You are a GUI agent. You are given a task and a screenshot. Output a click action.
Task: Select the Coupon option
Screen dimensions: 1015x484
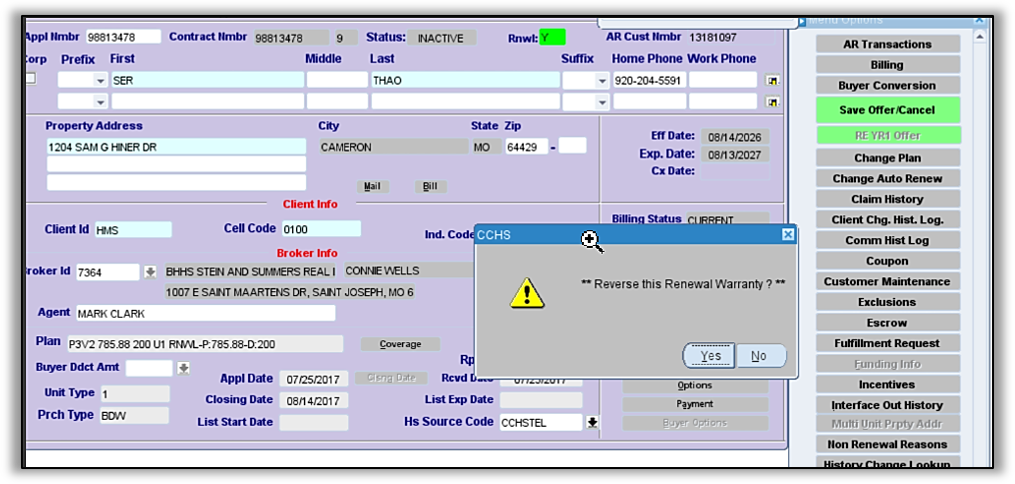tap(887, 261)
